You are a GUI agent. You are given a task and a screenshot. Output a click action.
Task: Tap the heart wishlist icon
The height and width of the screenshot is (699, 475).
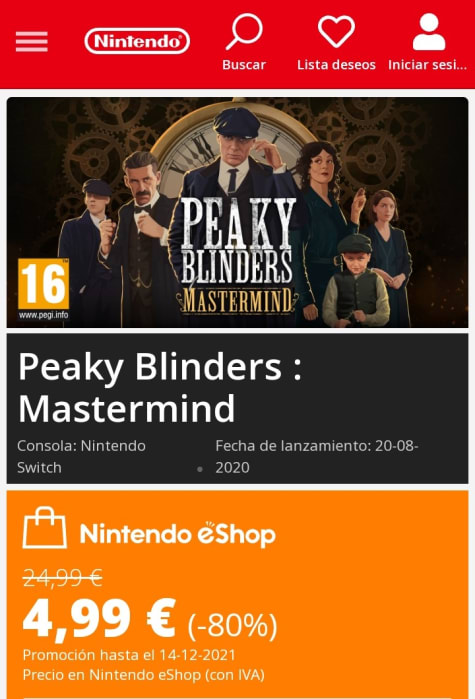336,31
